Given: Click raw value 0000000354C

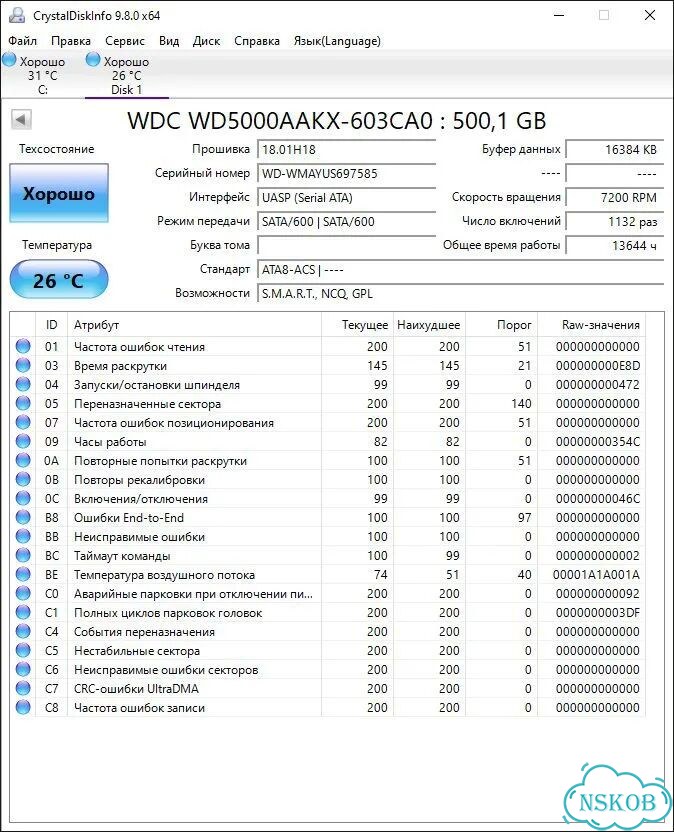Looking at the screenshot, I should click(x=598, y=441).
